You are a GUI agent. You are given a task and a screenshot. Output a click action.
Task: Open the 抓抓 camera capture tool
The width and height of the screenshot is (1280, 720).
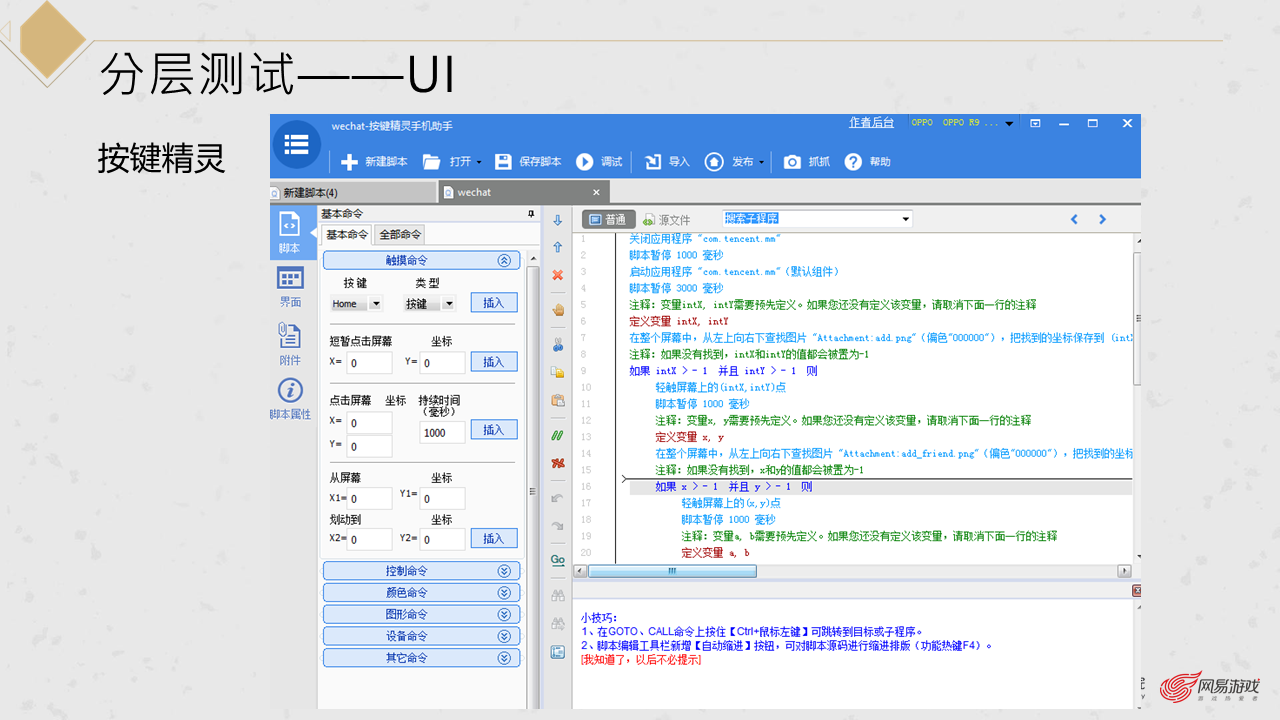pyautogui.click(x=792, y=162)
